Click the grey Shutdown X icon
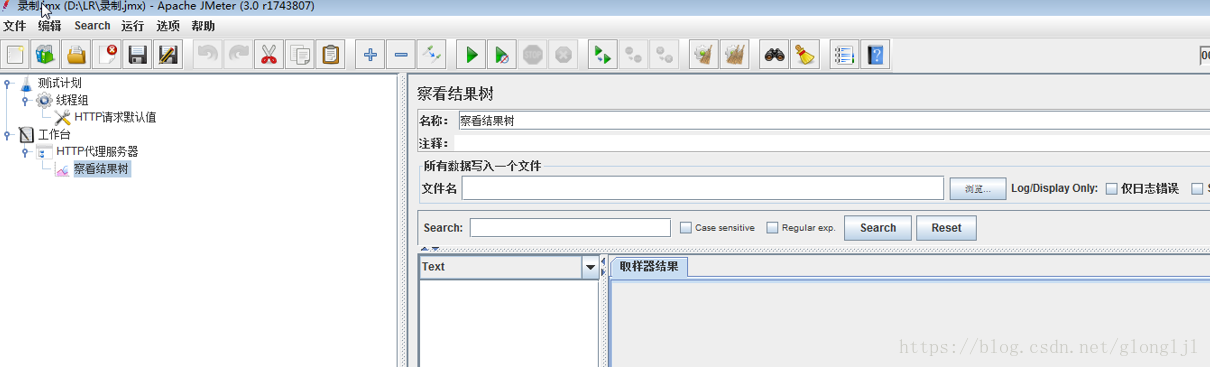The width and height of the screenshot is (1210, 367). [x=564, y=54]
